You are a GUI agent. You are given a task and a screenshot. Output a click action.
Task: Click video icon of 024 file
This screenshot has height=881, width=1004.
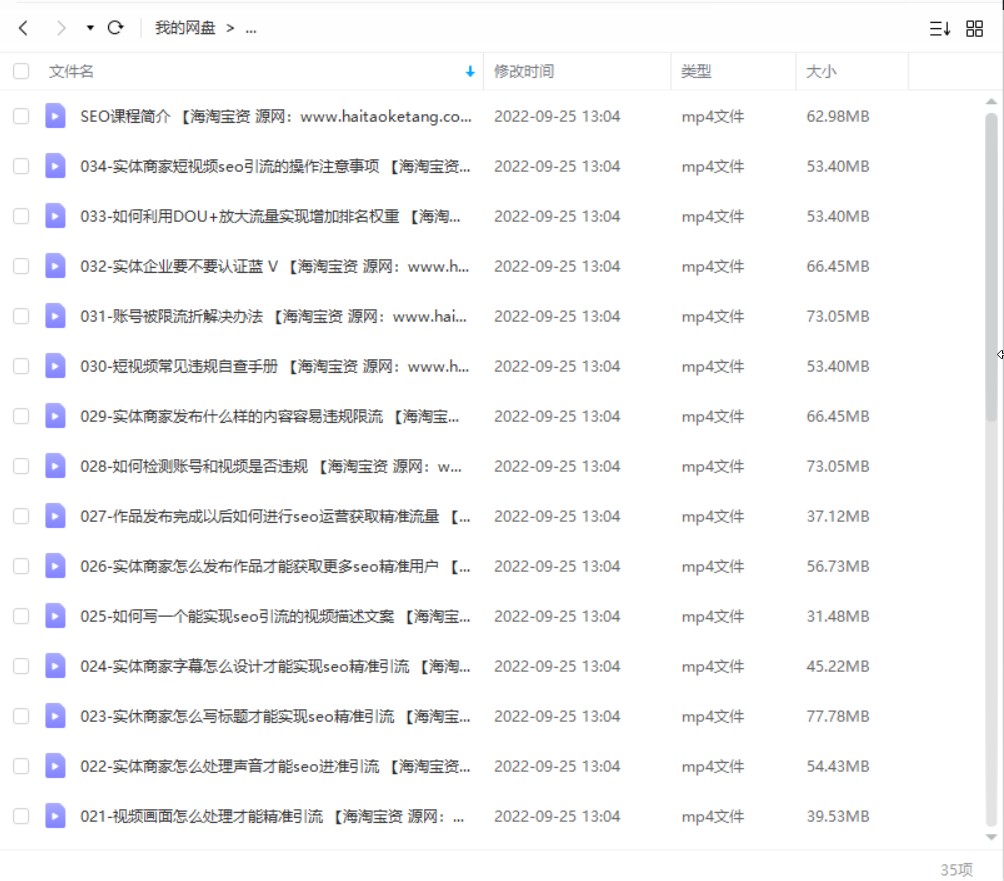[55, 666]
